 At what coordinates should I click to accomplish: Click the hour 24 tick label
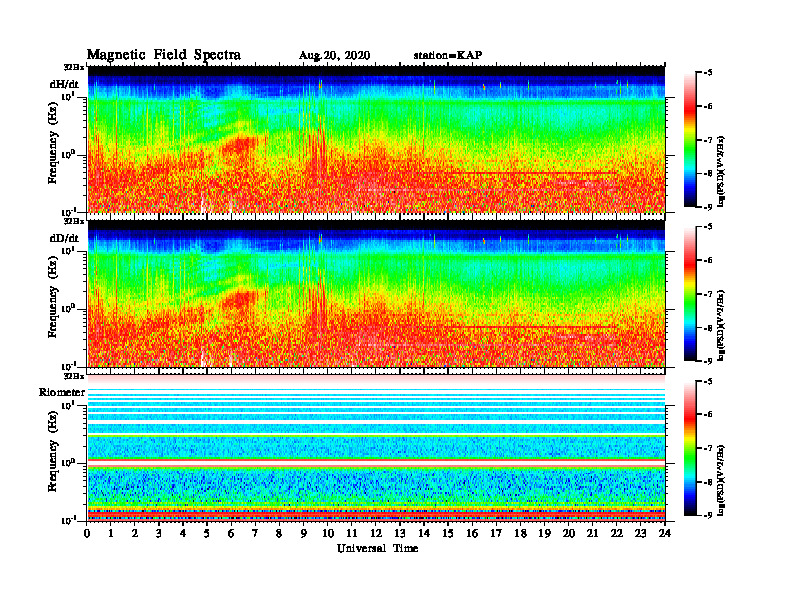(x=664, y=533)
